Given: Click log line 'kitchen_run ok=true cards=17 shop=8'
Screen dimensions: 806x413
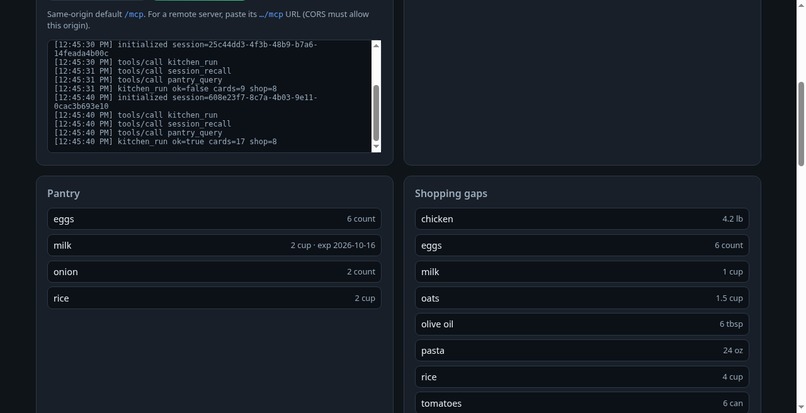Looking at the screenshot, I should tap(165, 141).
